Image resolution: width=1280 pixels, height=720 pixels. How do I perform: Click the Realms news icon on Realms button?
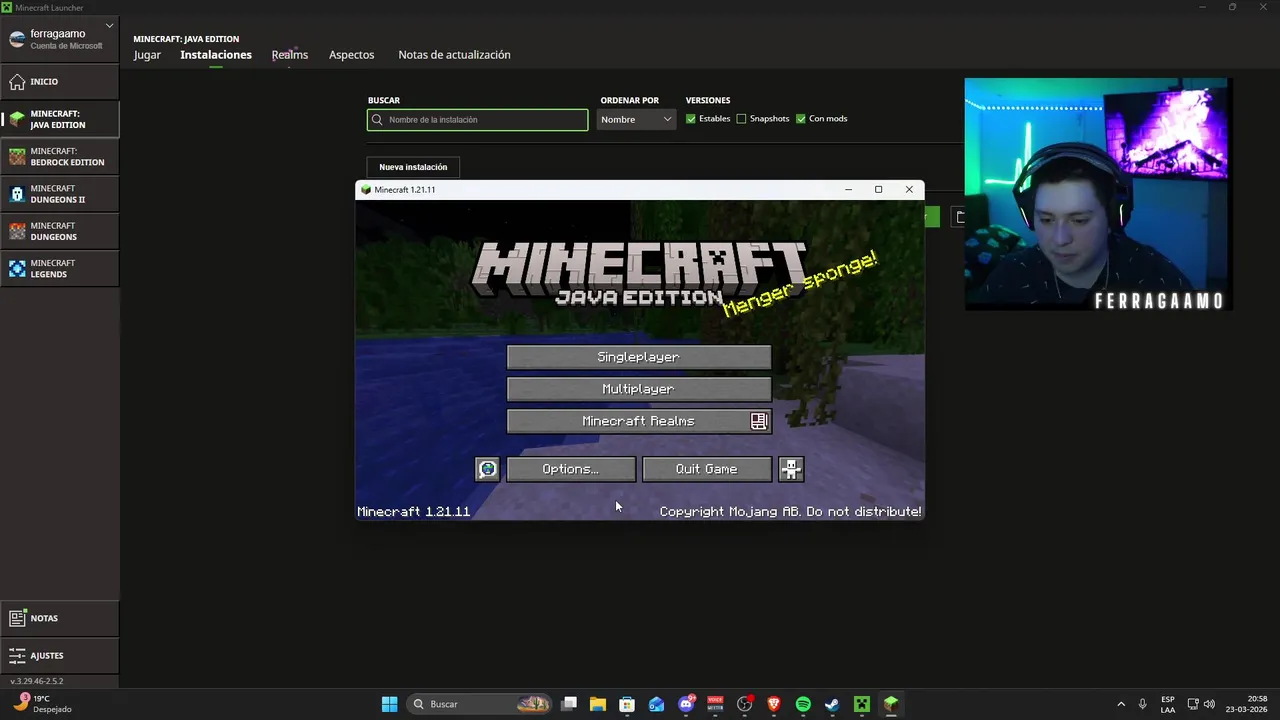(759, 421)
